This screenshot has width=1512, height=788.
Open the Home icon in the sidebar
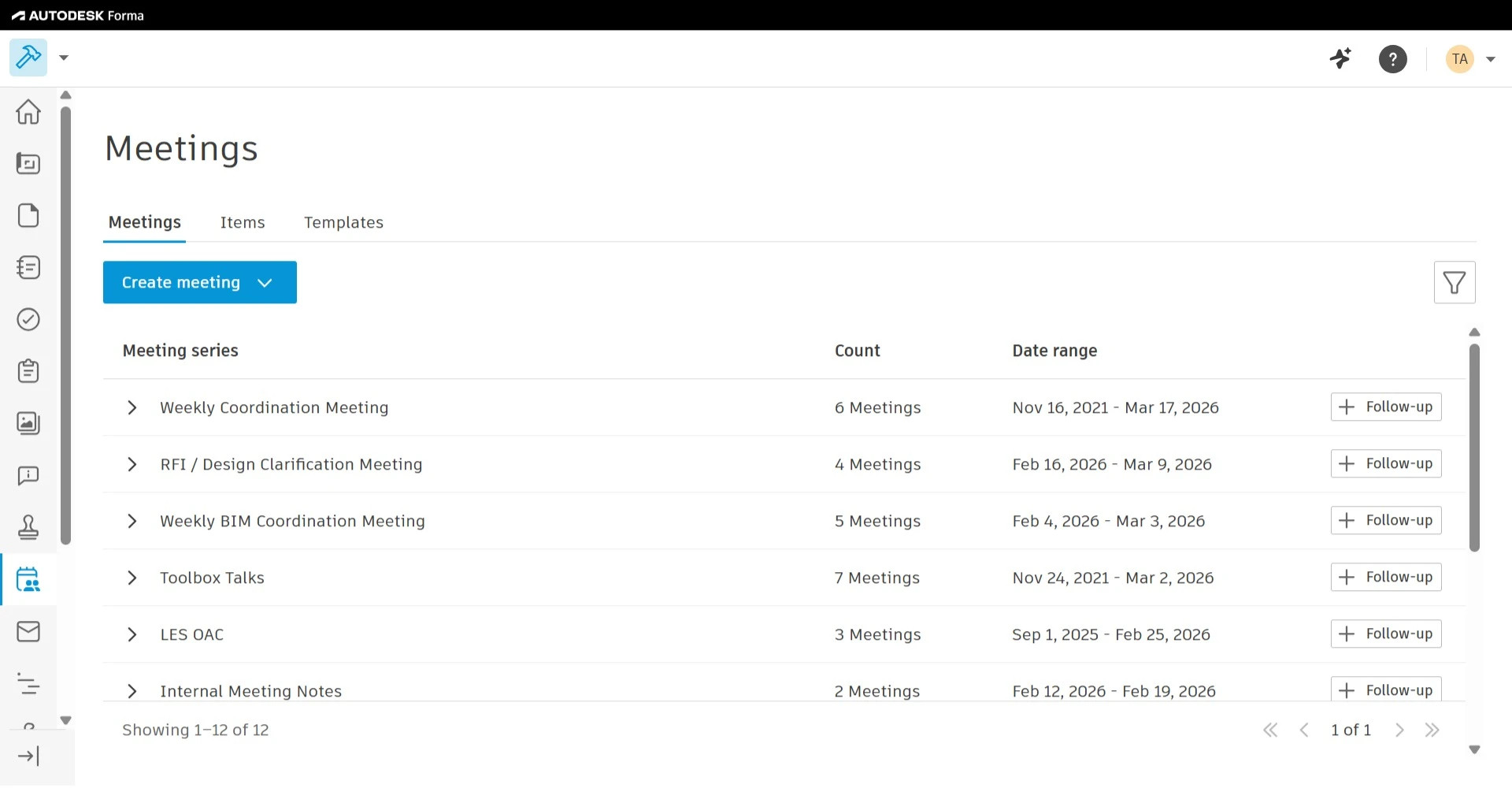(x=28, y=112)
